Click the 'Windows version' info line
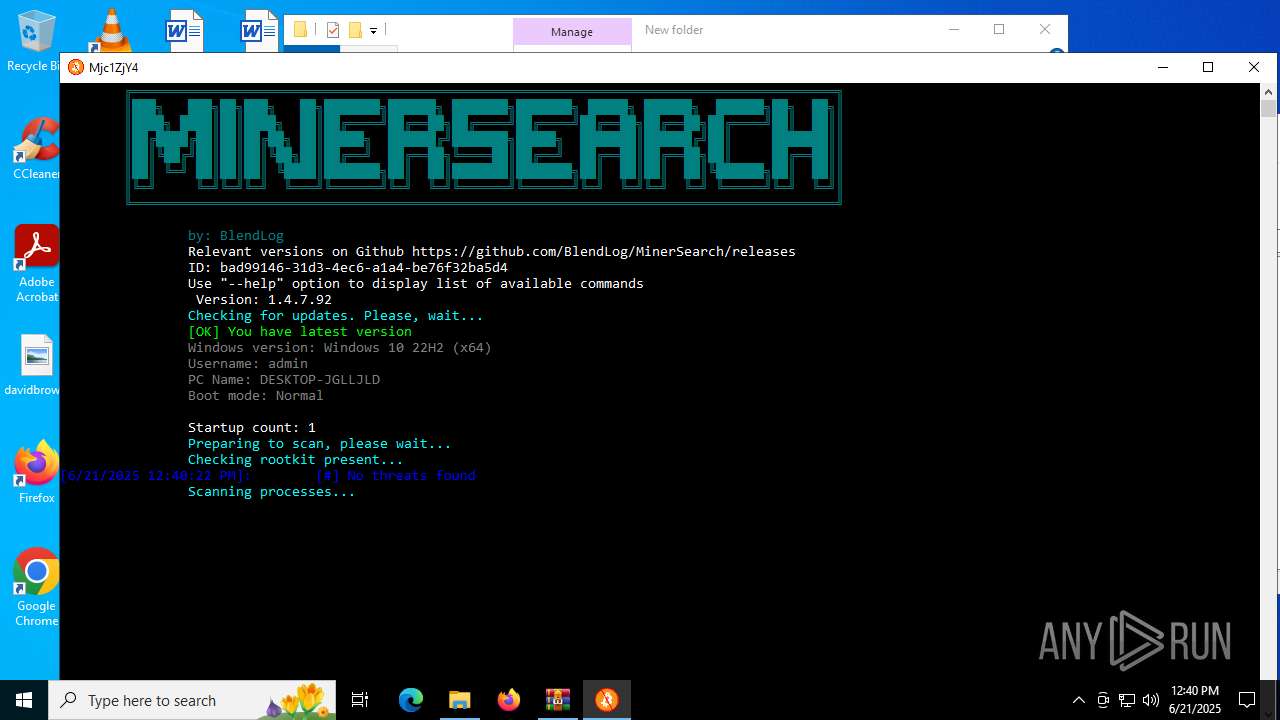This screenshot has width=1280, height=720. [340, 348]
